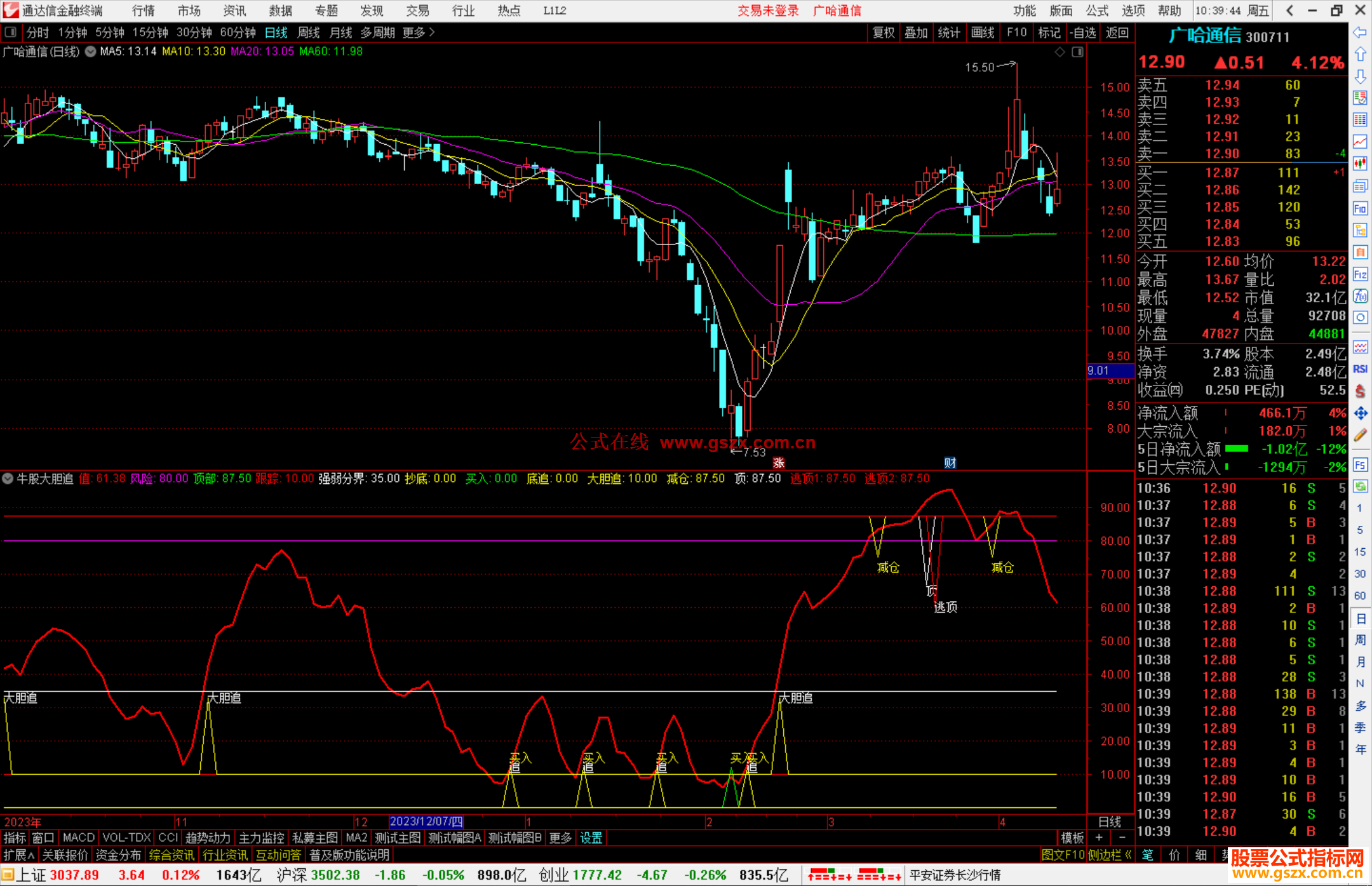Screen dimensions: 1372x886
Task: Open the f(x) formula icon in sidebar
Action: tap(1360, 296)
